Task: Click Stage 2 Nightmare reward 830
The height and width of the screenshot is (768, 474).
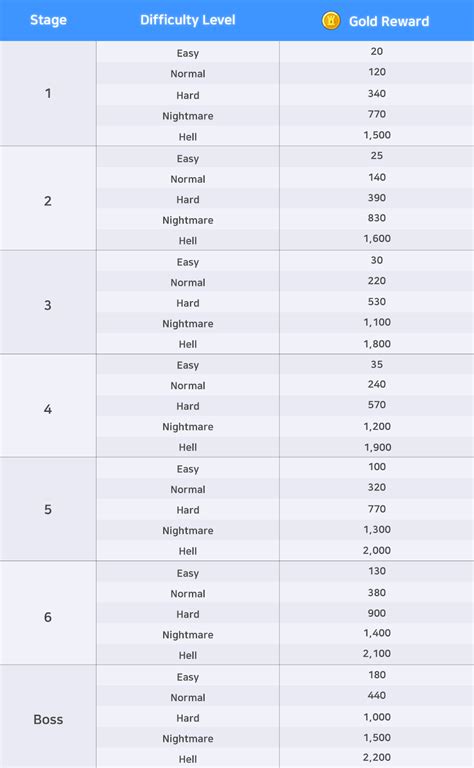Action: tap(377, 218)
